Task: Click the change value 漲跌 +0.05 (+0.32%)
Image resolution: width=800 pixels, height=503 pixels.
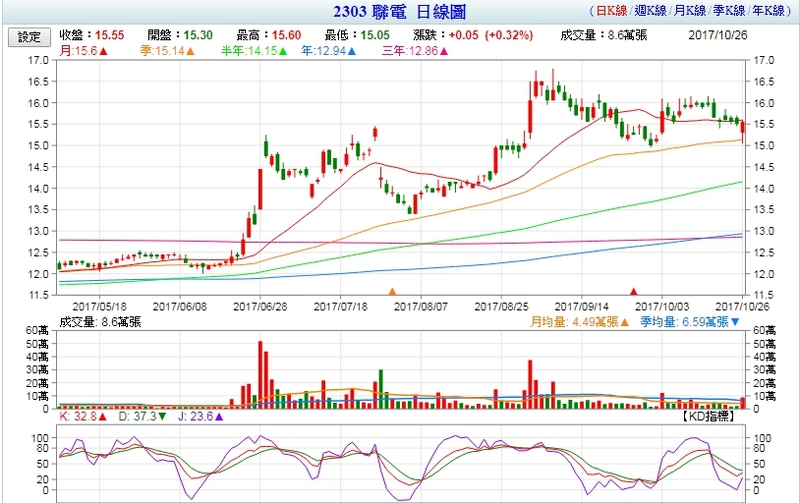Action: [473, 35]
